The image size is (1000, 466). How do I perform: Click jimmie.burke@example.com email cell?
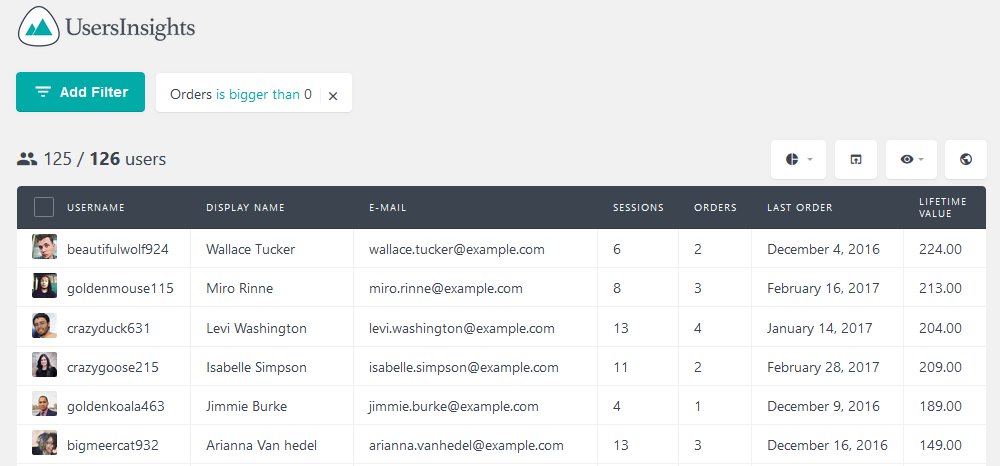tap(454, 406)
